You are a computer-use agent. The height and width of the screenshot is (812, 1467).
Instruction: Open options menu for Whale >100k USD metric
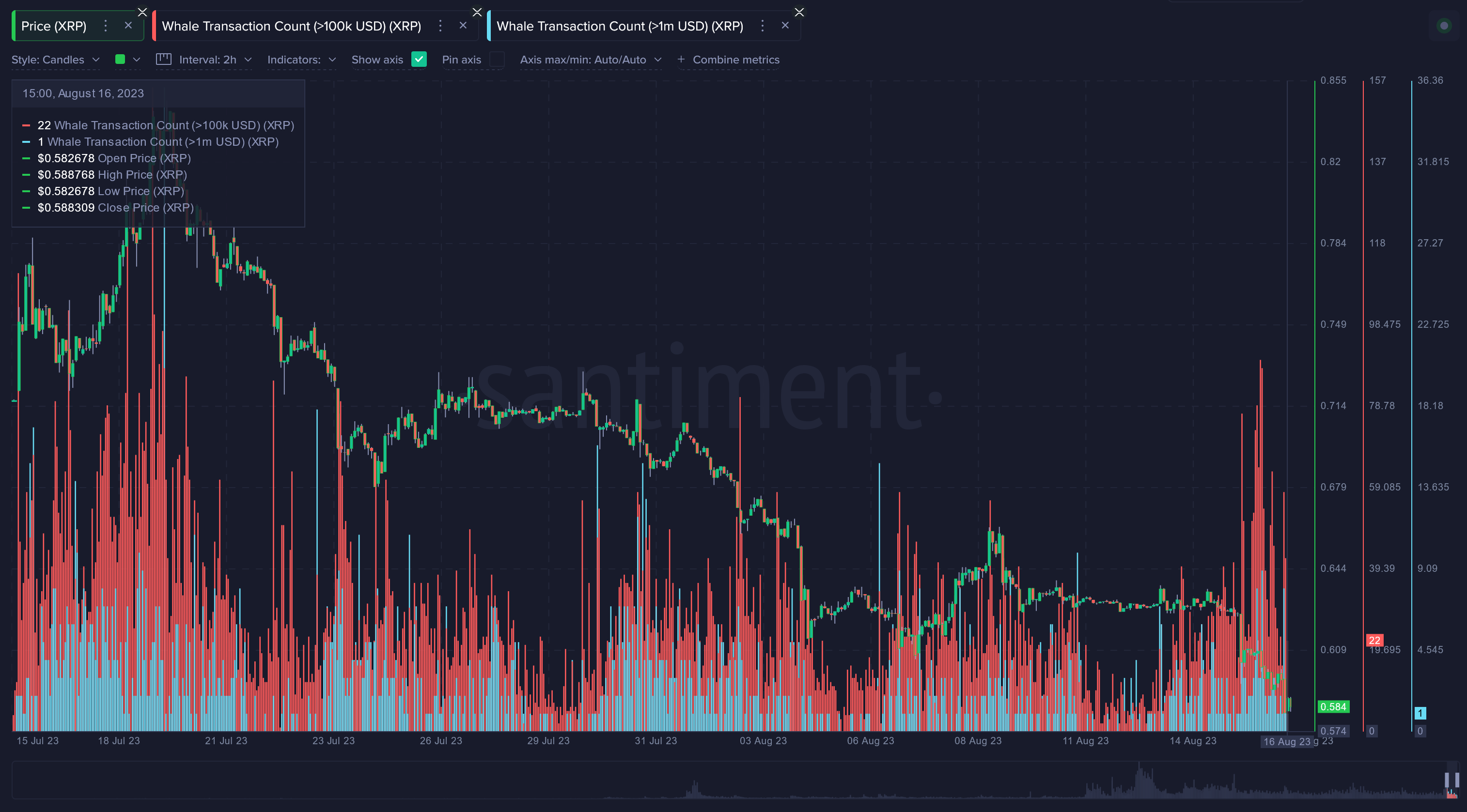(440, 26)
